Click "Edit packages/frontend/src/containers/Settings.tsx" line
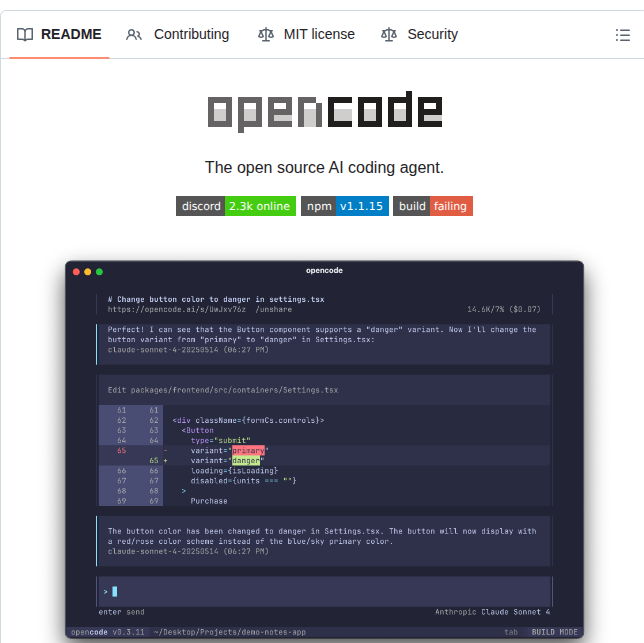This screenshot has width=644, height=643. pyautogui.click(x=223, y=390)
